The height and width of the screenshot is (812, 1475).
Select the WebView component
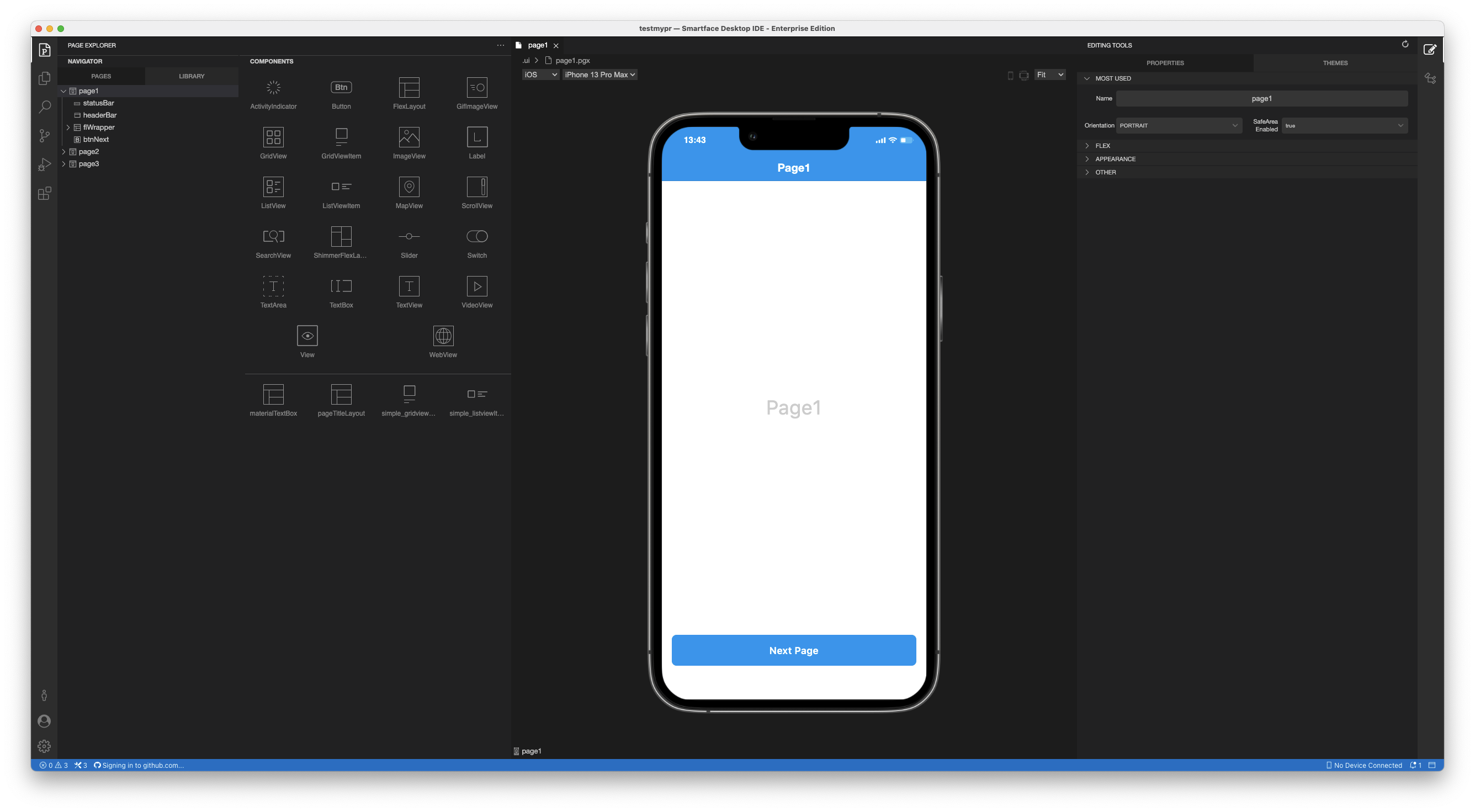(443, 342)
